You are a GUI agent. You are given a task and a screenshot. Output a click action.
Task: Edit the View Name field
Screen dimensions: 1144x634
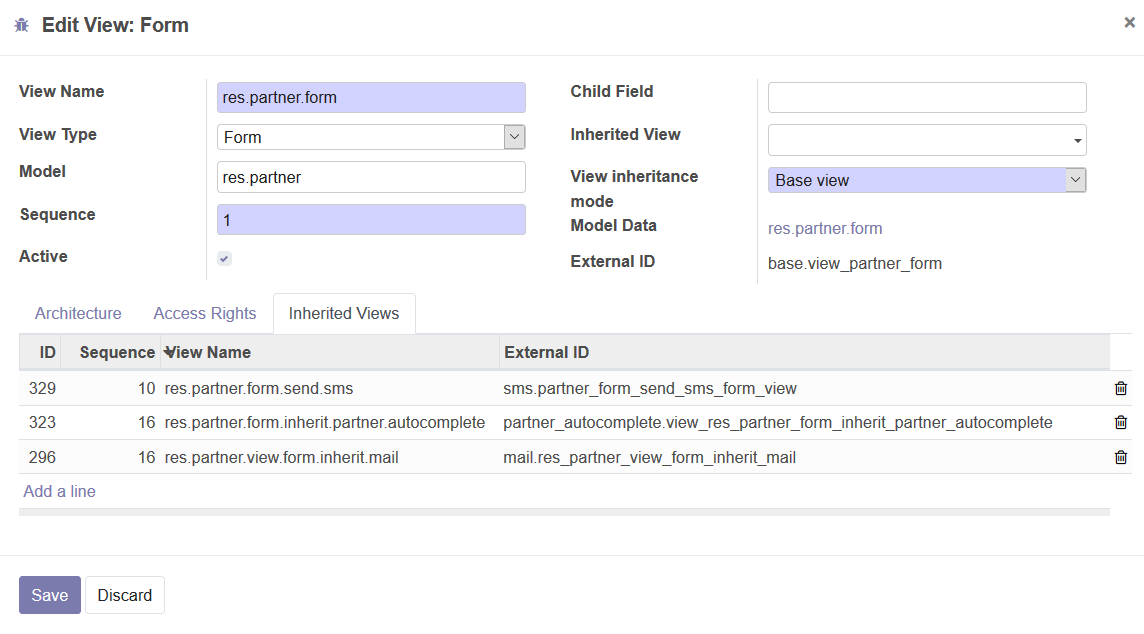[x=371, y=98]
